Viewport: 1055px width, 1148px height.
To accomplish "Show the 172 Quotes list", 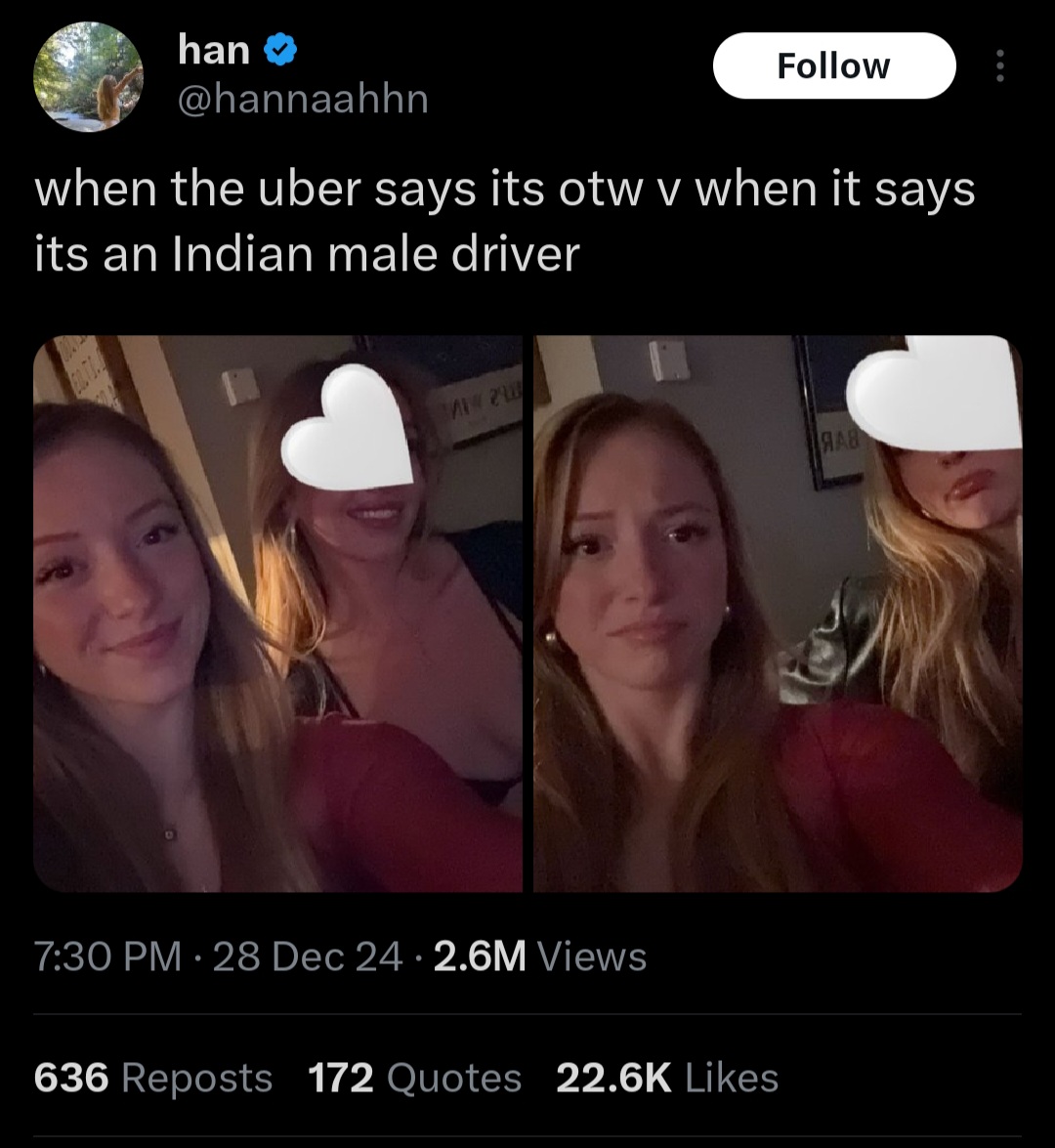I will tap(414, 1078).
